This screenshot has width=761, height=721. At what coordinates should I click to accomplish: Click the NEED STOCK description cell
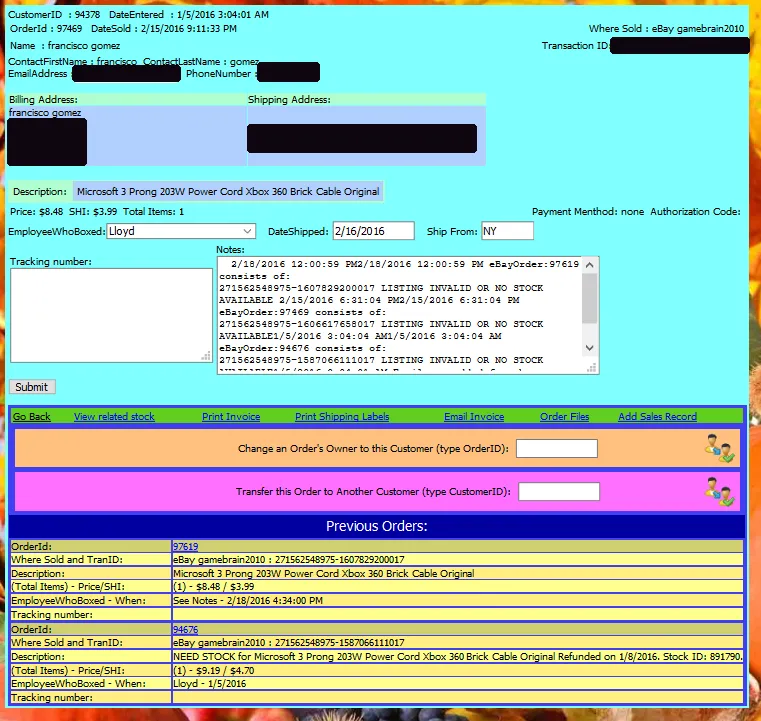point(457,656)
